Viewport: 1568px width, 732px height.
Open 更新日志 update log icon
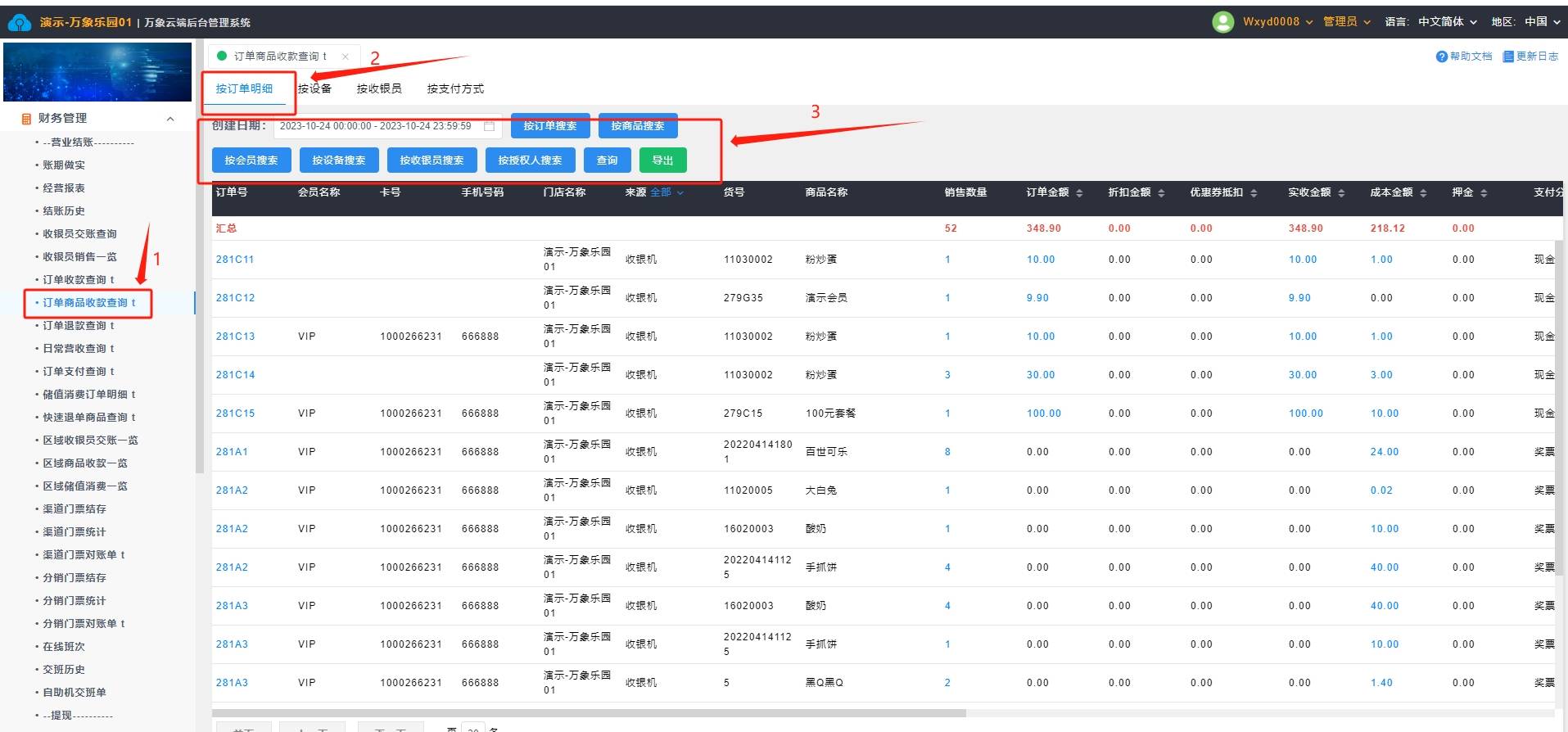coord(1508,56)
